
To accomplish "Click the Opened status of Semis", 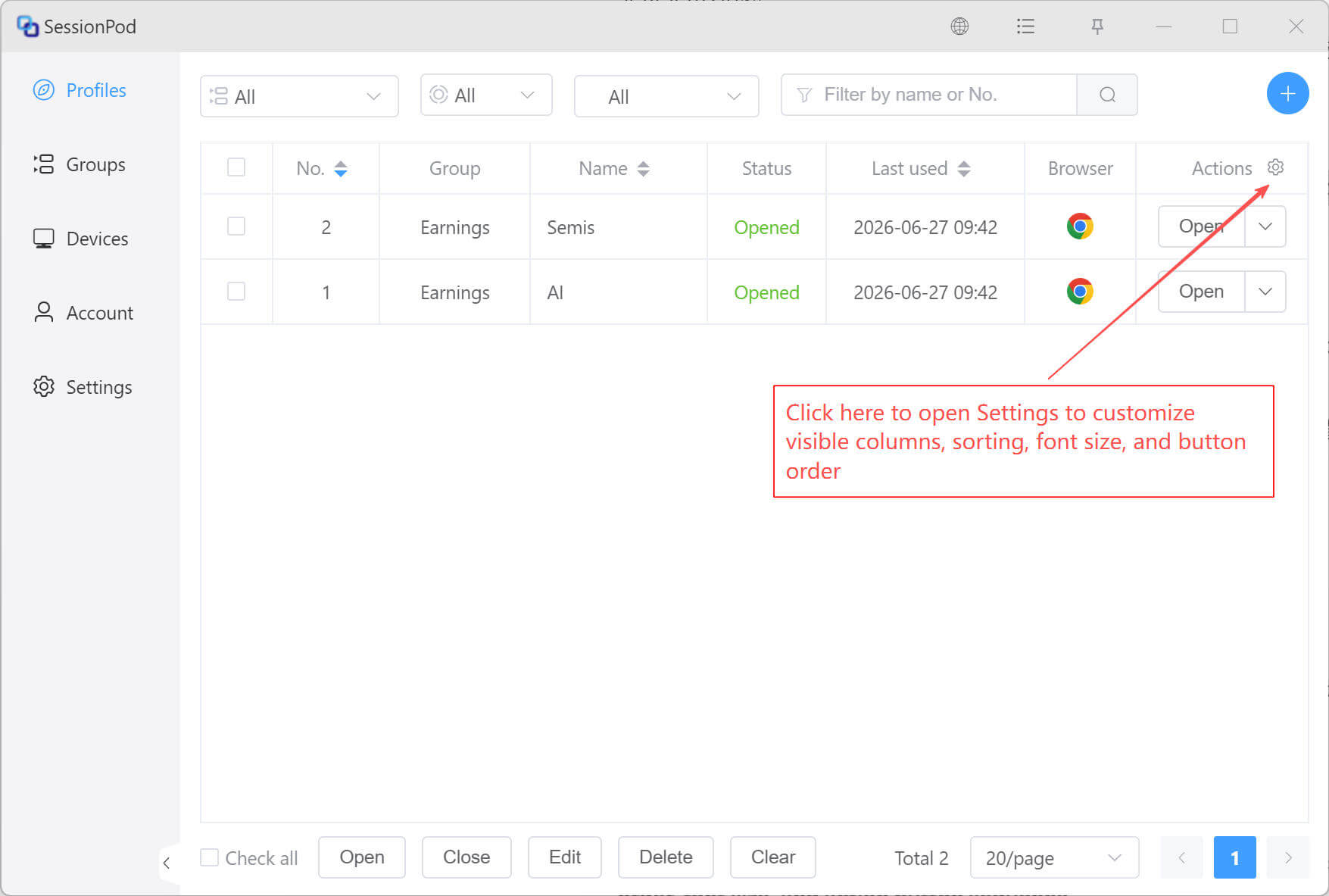I will (x=766, y=227).
